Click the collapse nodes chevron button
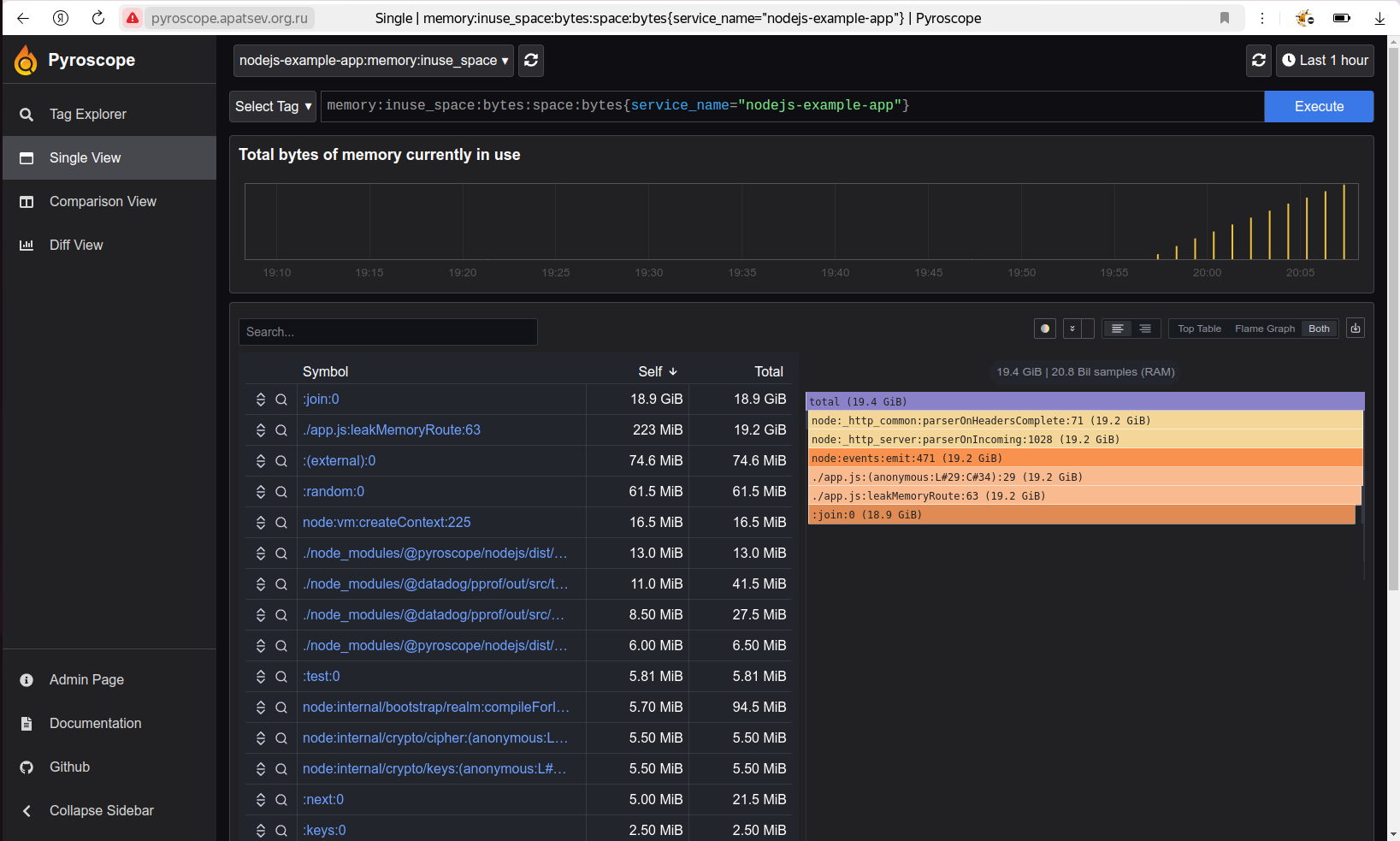 click(x=1072, y=329)
